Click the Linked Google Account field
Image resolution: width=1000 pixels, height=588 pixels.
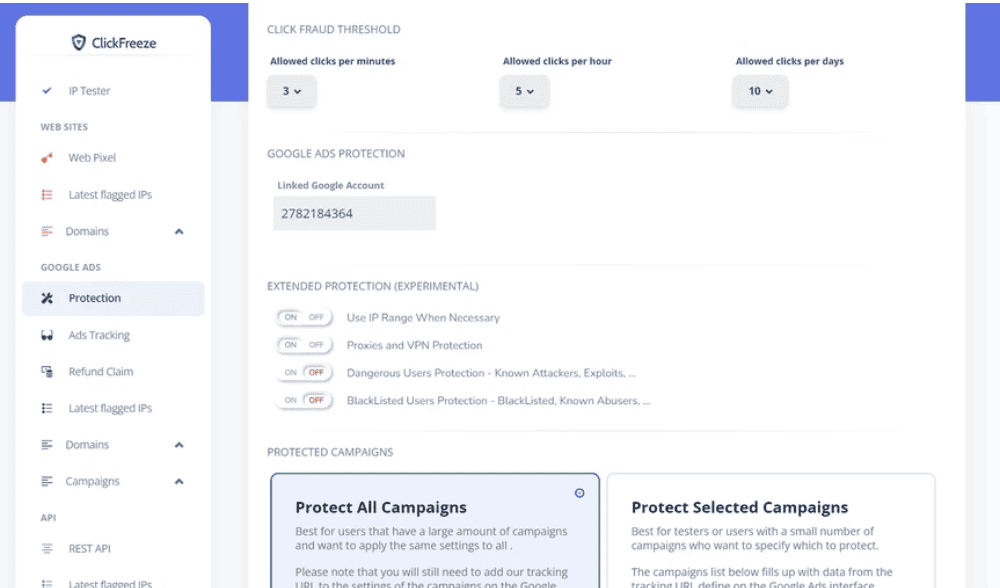[x=355, y=214]
